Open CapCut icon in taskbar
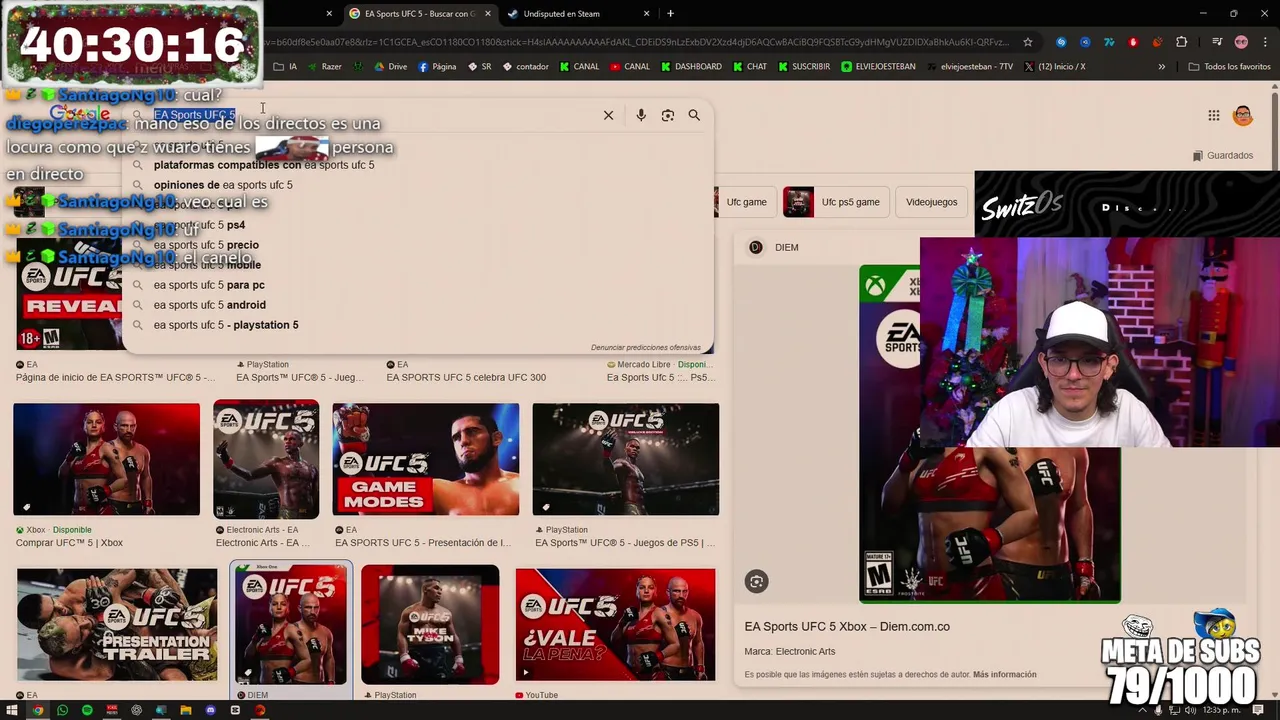 coord(235,710)
